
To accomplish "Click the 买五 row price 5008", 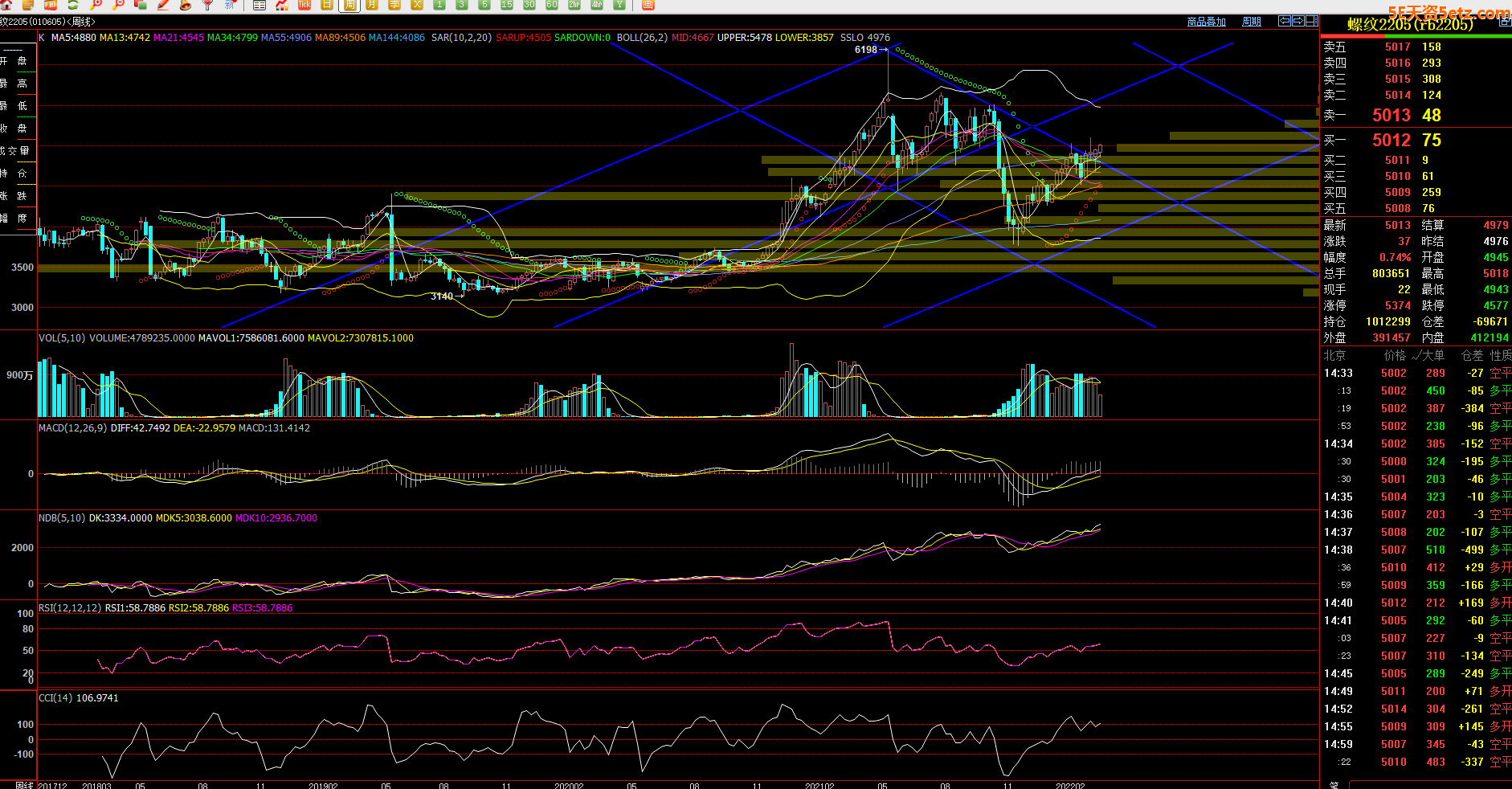I will [x=1398, y=208].
